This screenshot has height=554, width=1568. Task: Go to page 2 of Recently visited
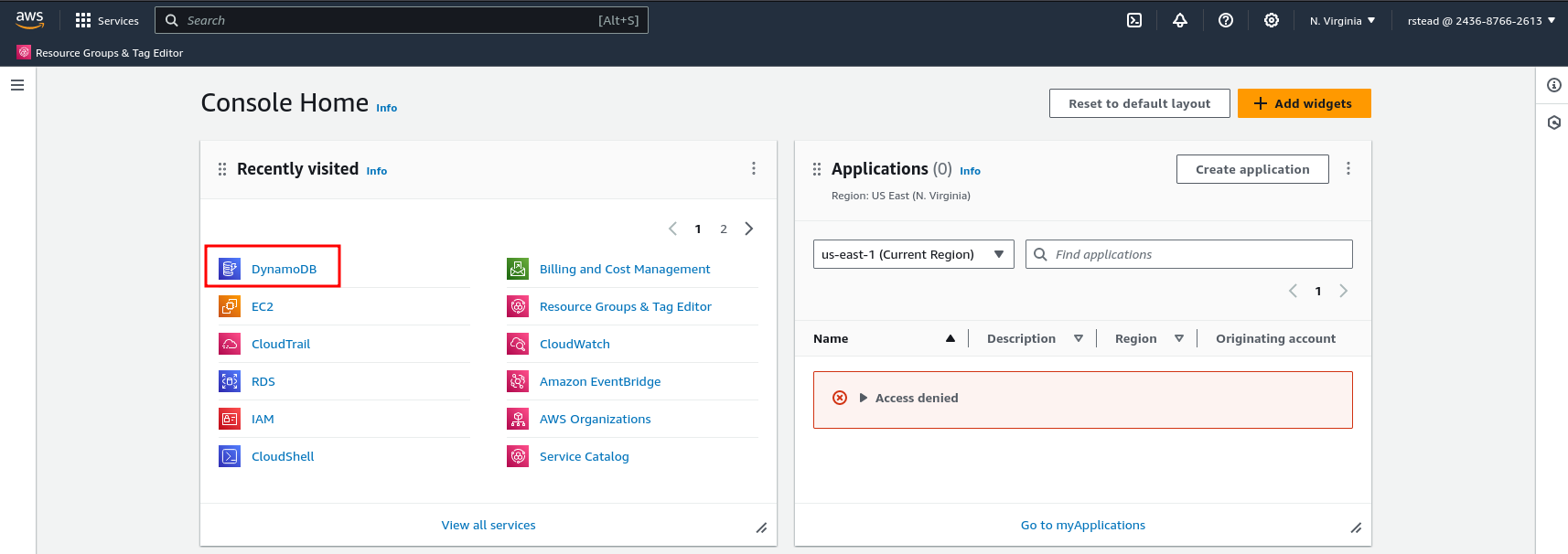(x=724, y=229)
